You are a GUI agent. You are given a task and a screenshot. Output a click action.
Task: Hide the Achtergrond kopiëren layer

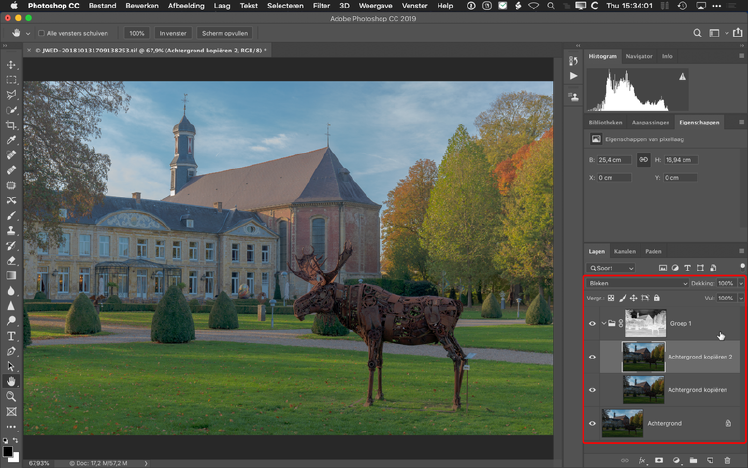click(x=592, y=390)
